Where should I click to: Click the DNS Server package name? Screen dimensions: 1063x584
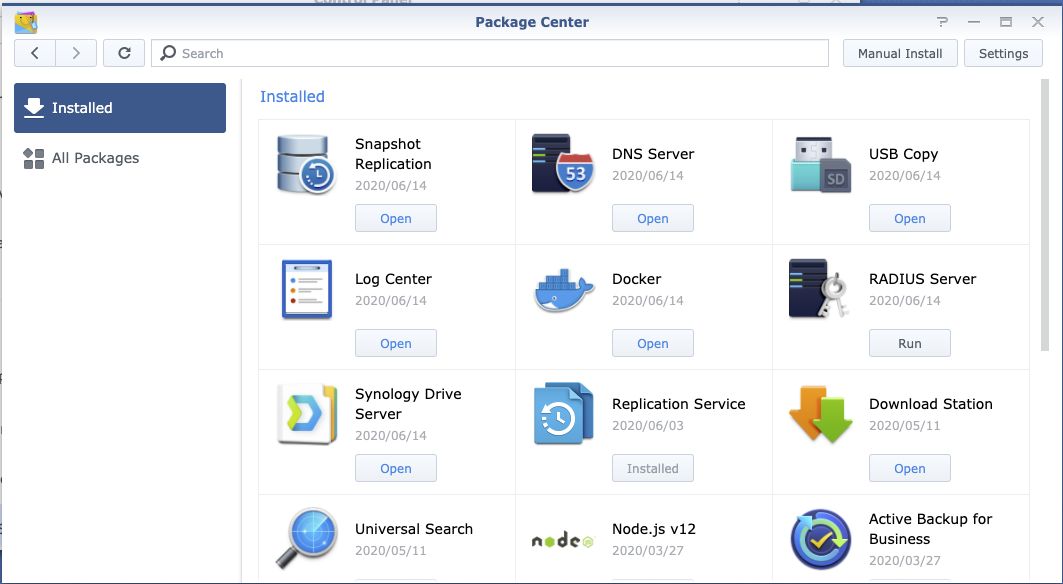[x=653, y=154]
